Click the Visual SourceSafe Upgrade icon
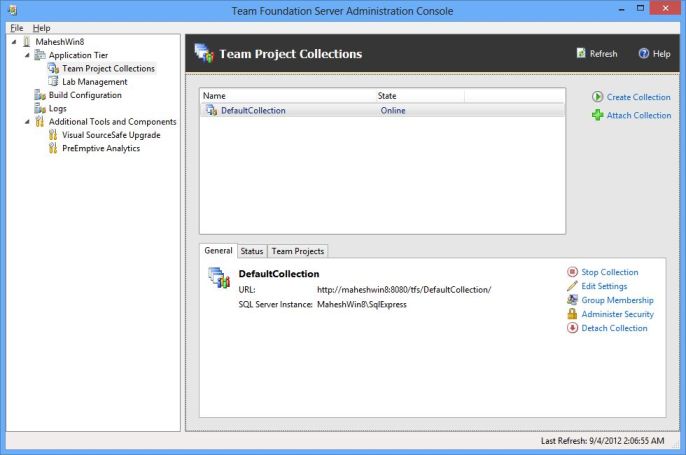Screen dimensions: 686x455 pos(53,135)
